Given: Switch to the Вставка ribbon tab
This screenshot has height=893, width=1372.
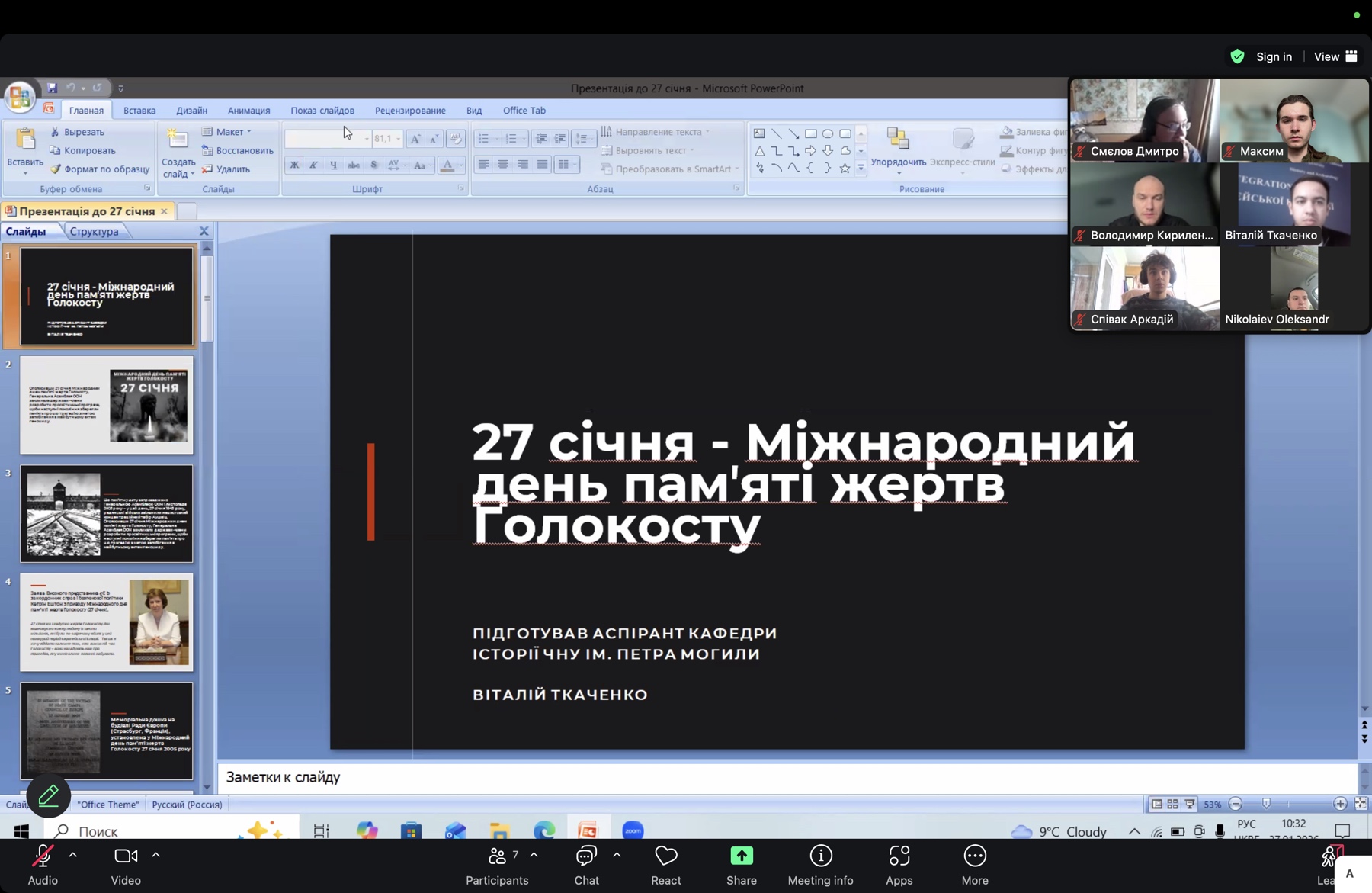Looking at the screenshot, I should pyautogui.click(x=139, y=111).
